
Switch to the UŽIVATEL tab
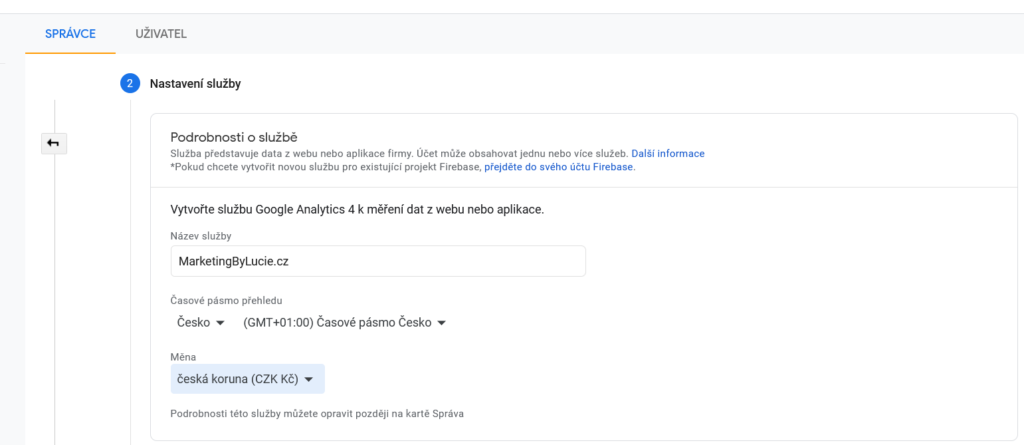[161, 34]
